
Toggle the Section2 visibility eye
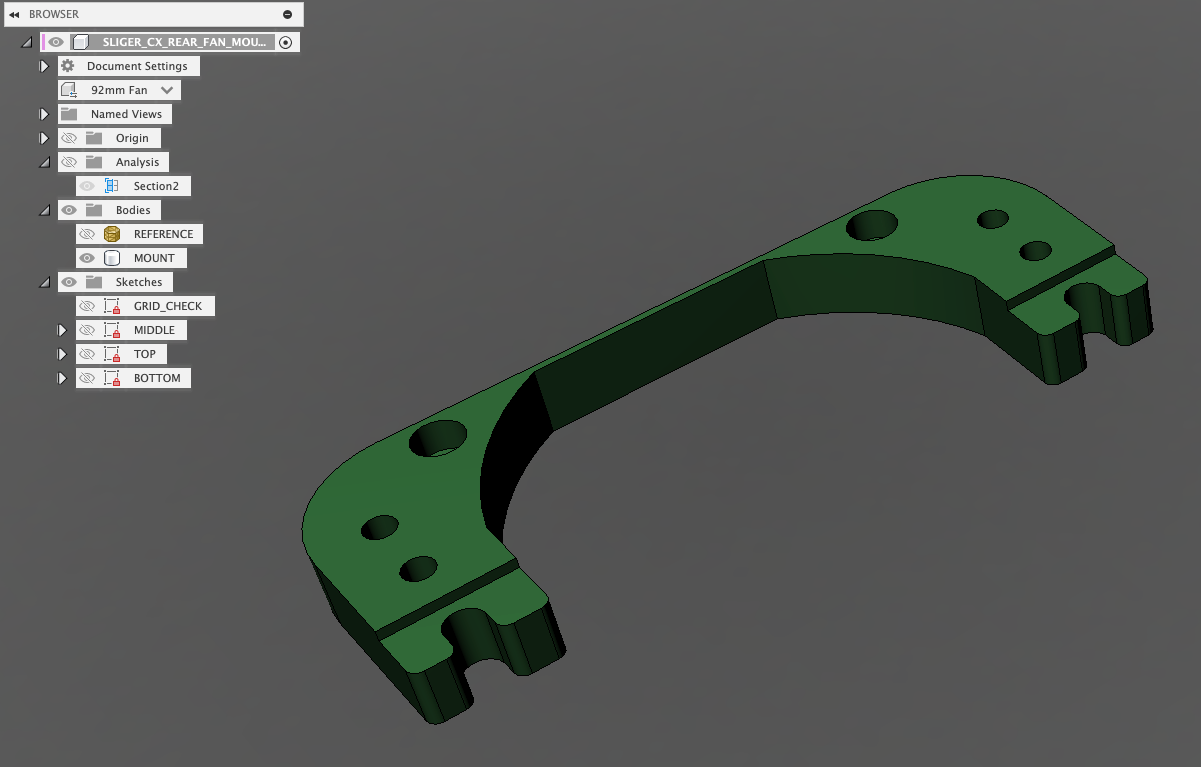(87, 186)
